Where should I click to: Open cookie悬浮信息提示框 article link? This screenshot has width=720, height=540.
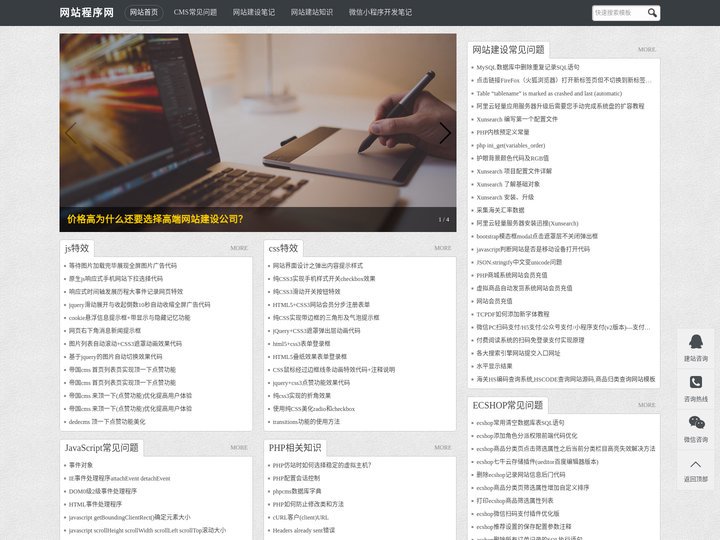[x=129, y=317]
